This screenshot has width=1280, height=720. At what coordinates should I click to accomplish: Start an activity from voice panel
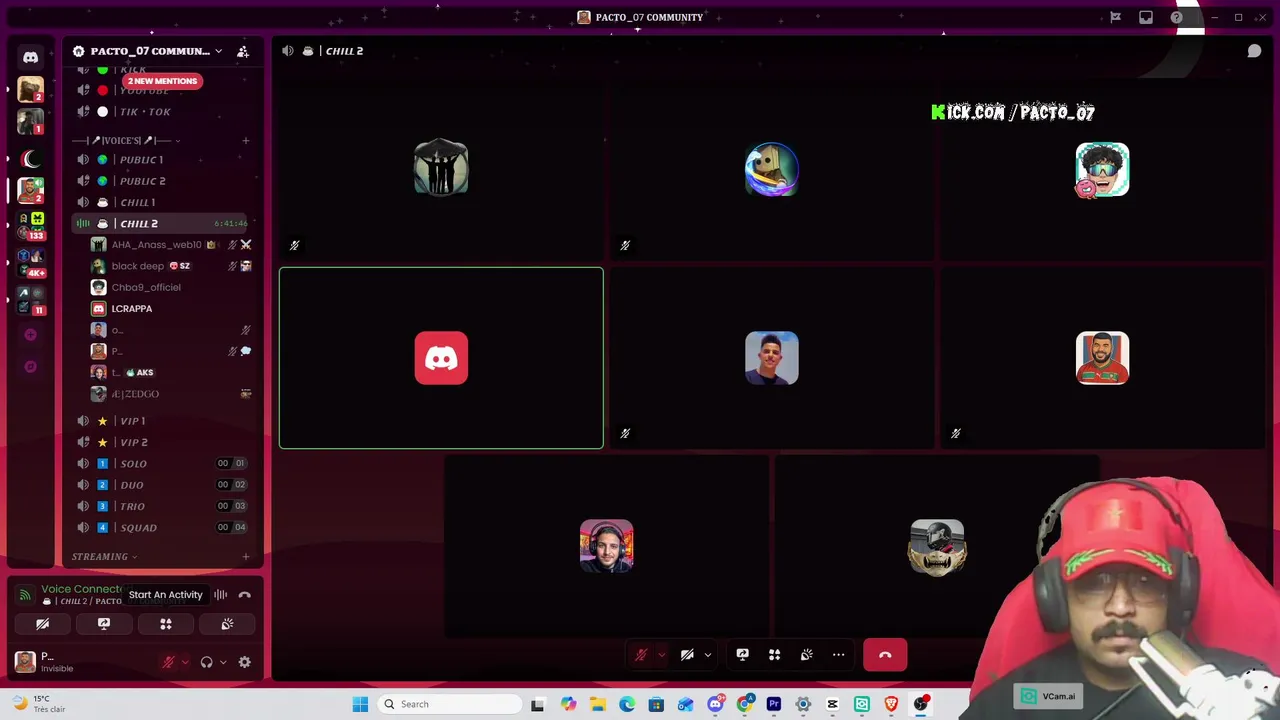(166, 624)
